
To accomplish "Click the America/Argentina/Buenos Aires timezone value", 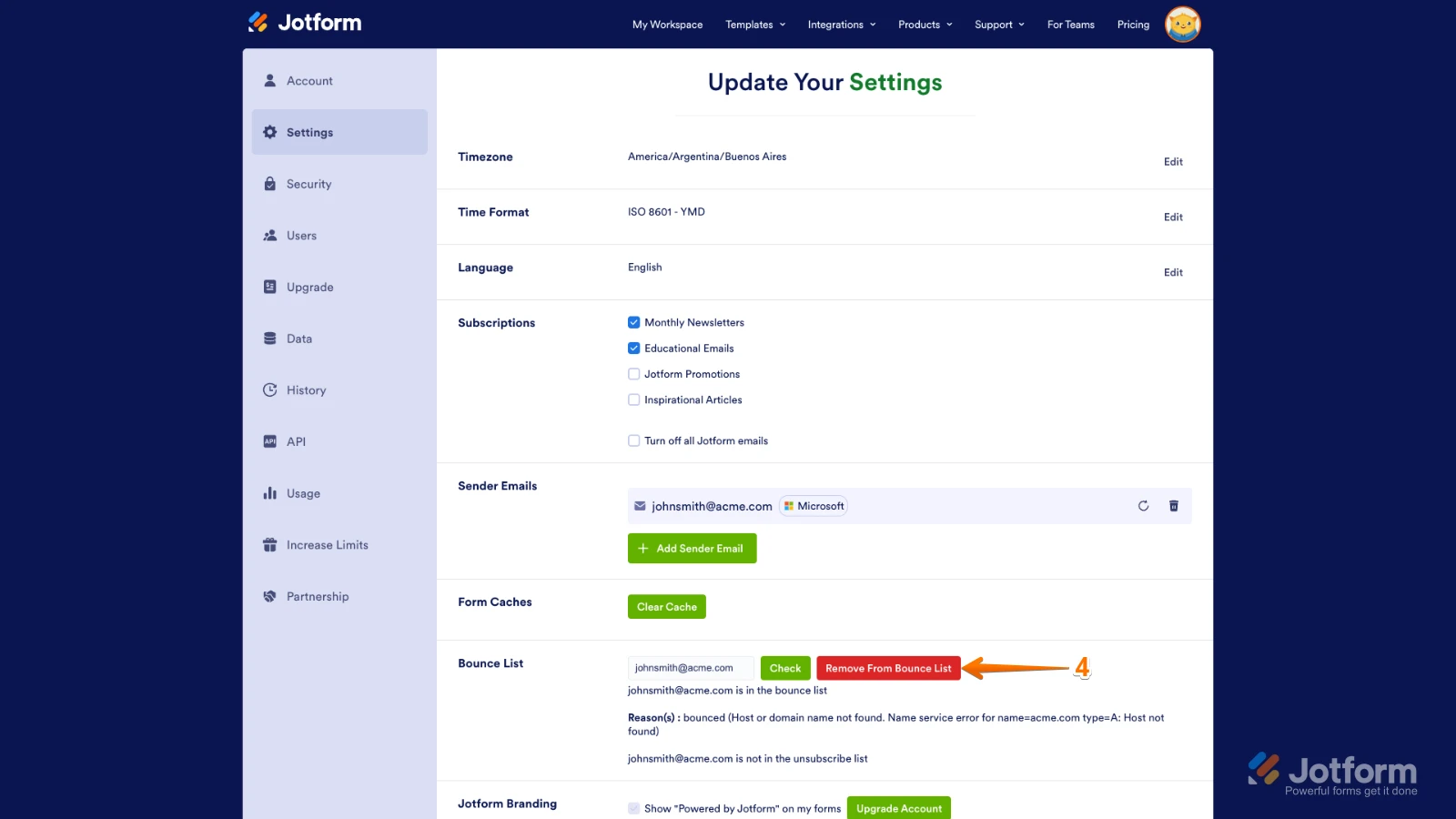I will coord(707,157).
